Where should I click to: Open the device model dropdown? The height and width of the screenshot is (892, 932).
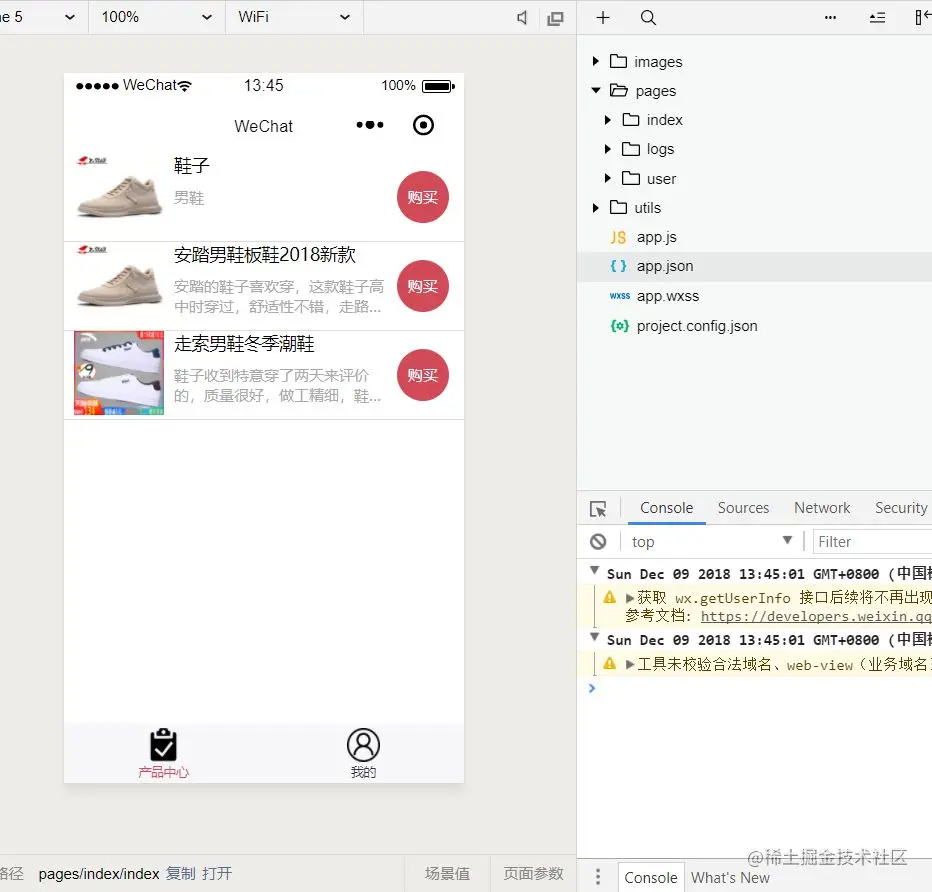click(x=40, y=17)
